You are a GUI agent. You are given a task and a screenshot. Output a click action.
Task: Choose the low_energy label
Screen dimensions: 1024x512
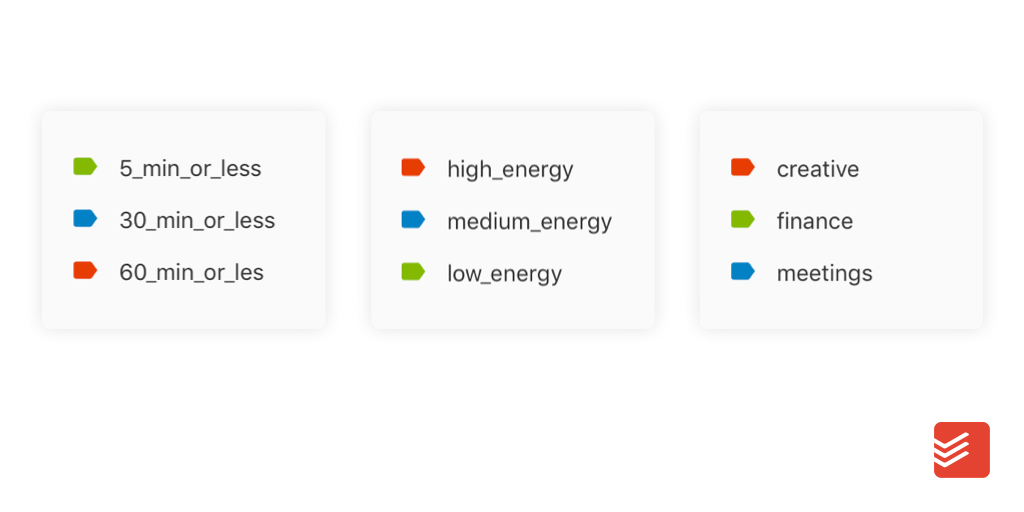[504, 274]
